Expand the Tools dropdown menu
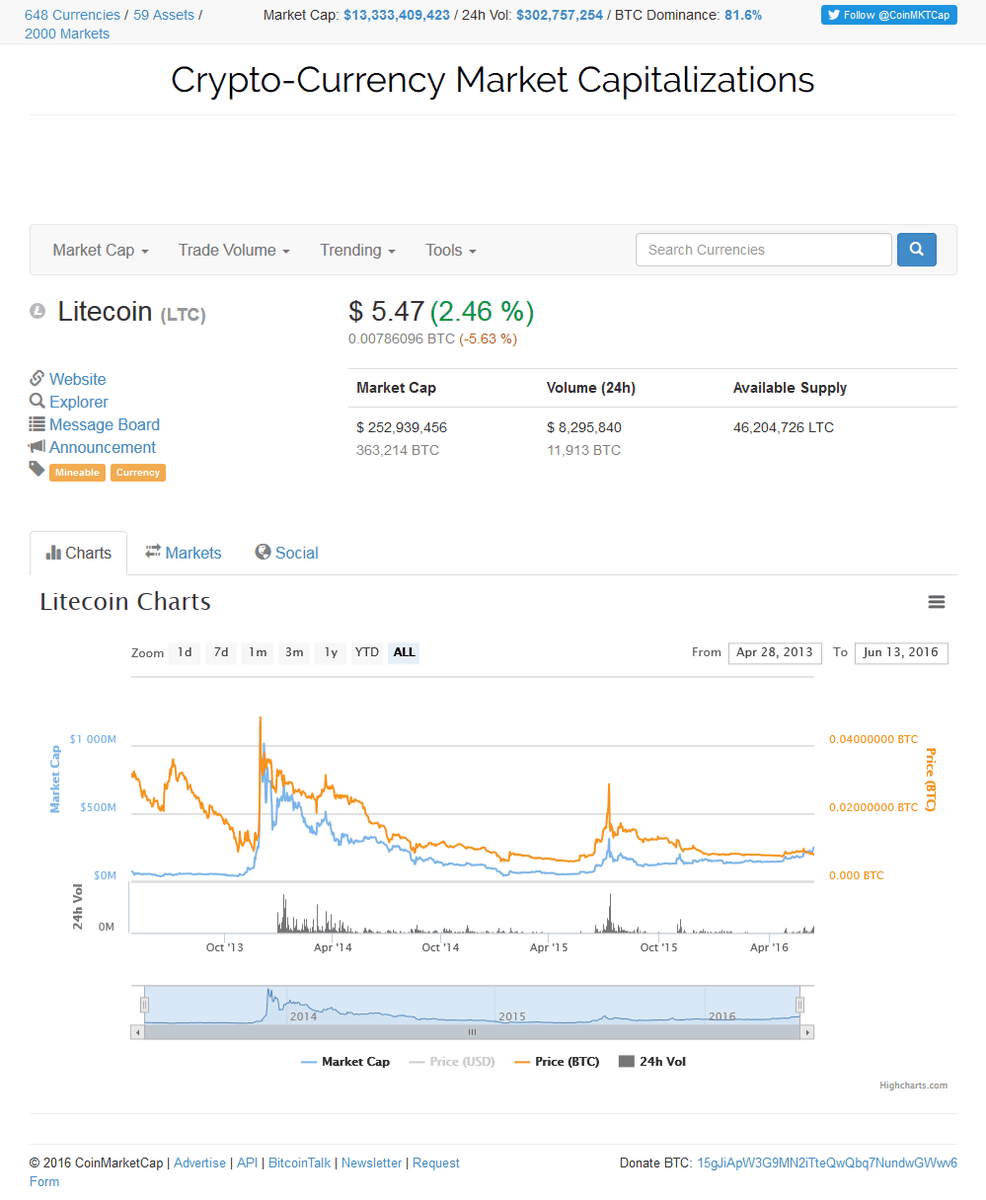 (451, 250)
